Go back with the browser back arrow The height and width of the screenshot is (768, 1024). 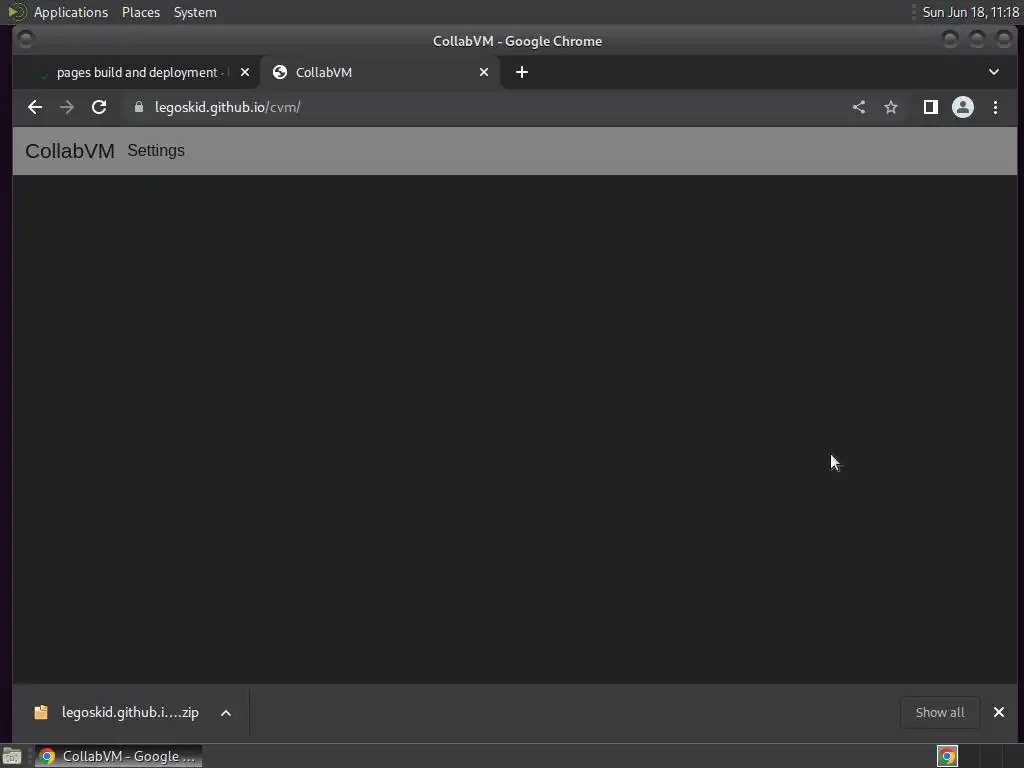click(35, 107)
